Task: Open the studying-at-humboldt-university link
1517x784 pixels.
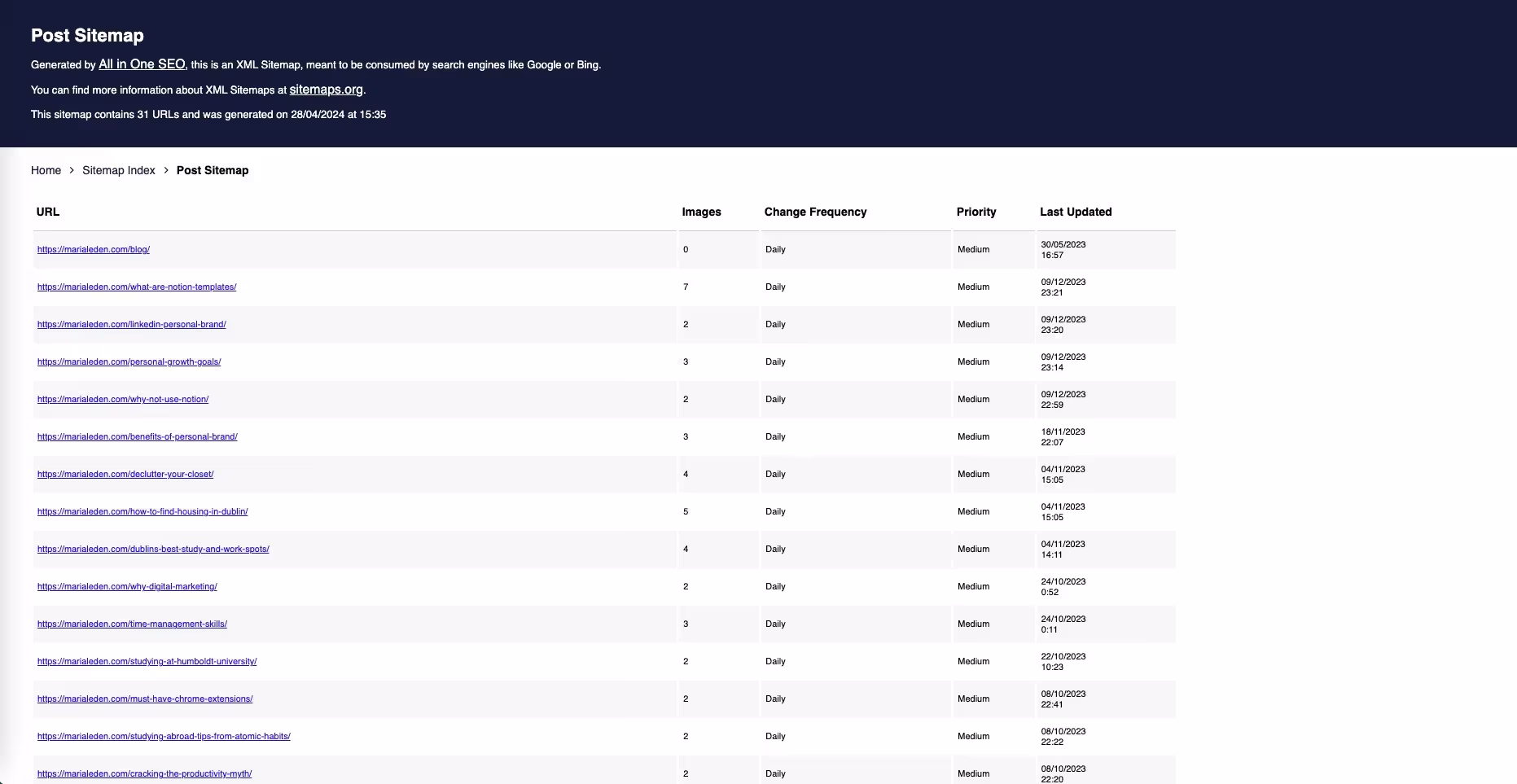Action: point(147,661)
